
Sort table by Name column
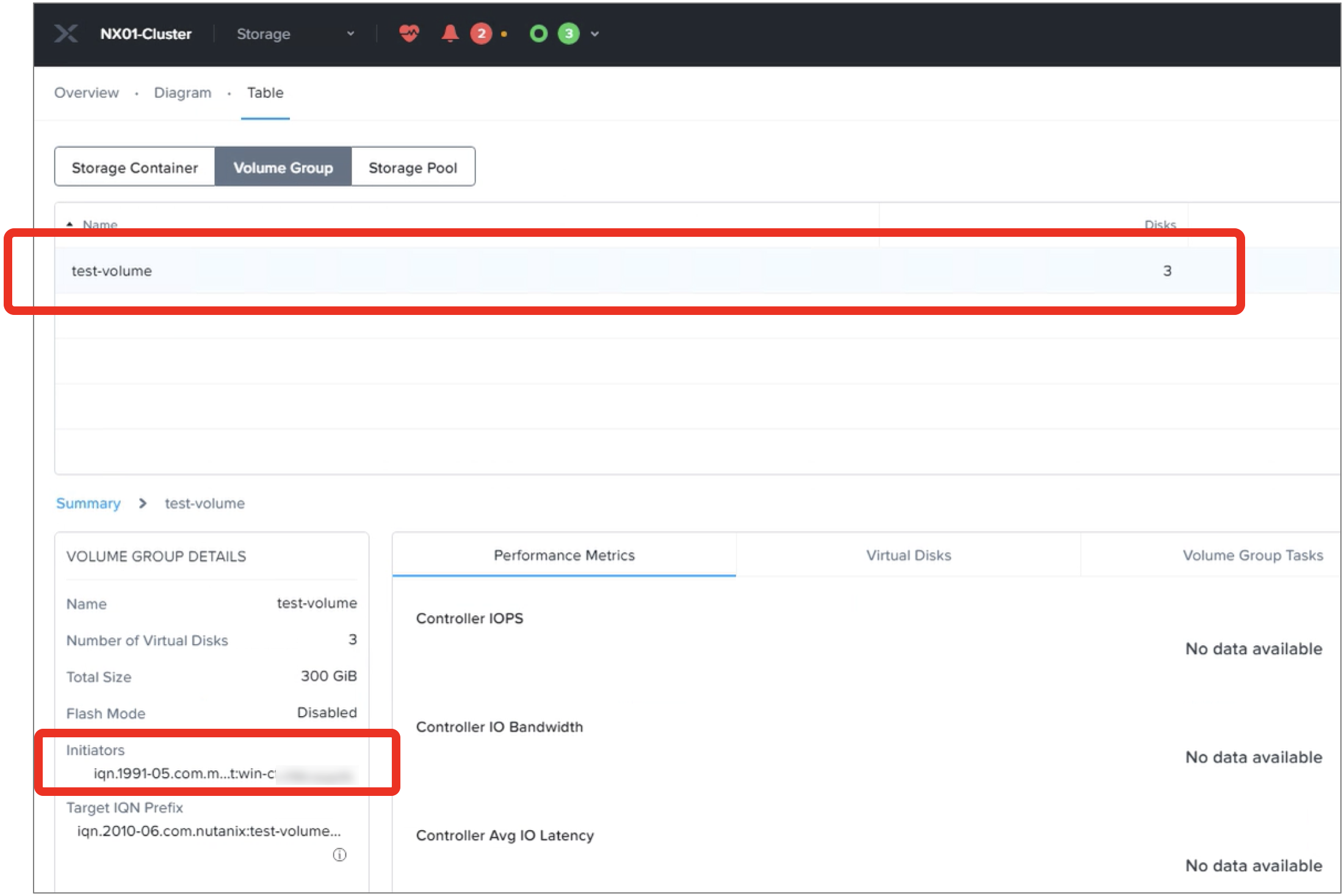coord(99,225)
